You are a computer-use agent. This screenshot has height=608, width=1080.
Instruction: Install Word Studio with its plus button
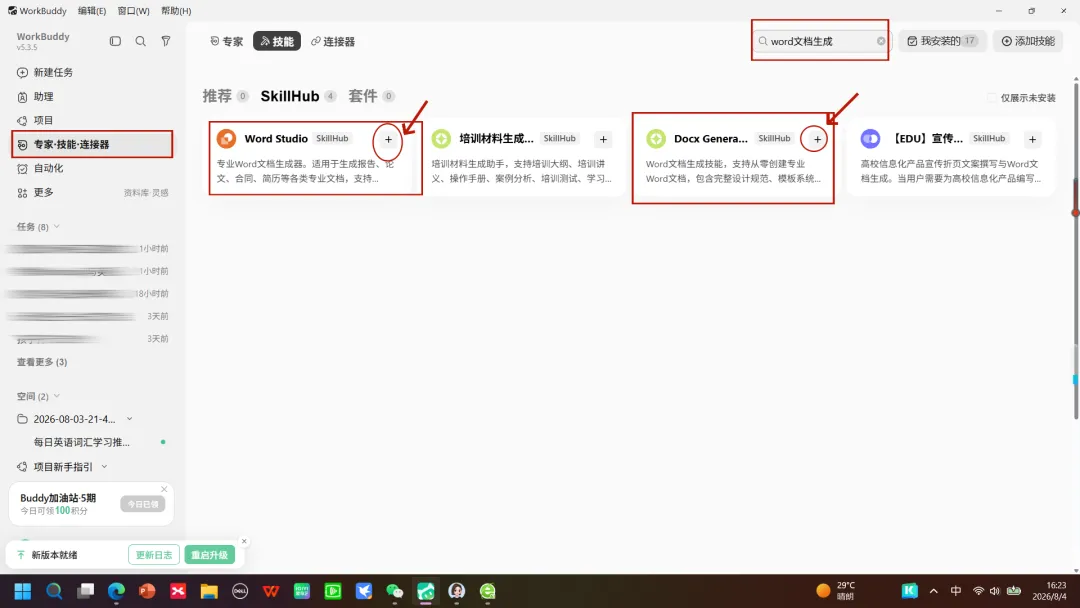coord(388,139)
